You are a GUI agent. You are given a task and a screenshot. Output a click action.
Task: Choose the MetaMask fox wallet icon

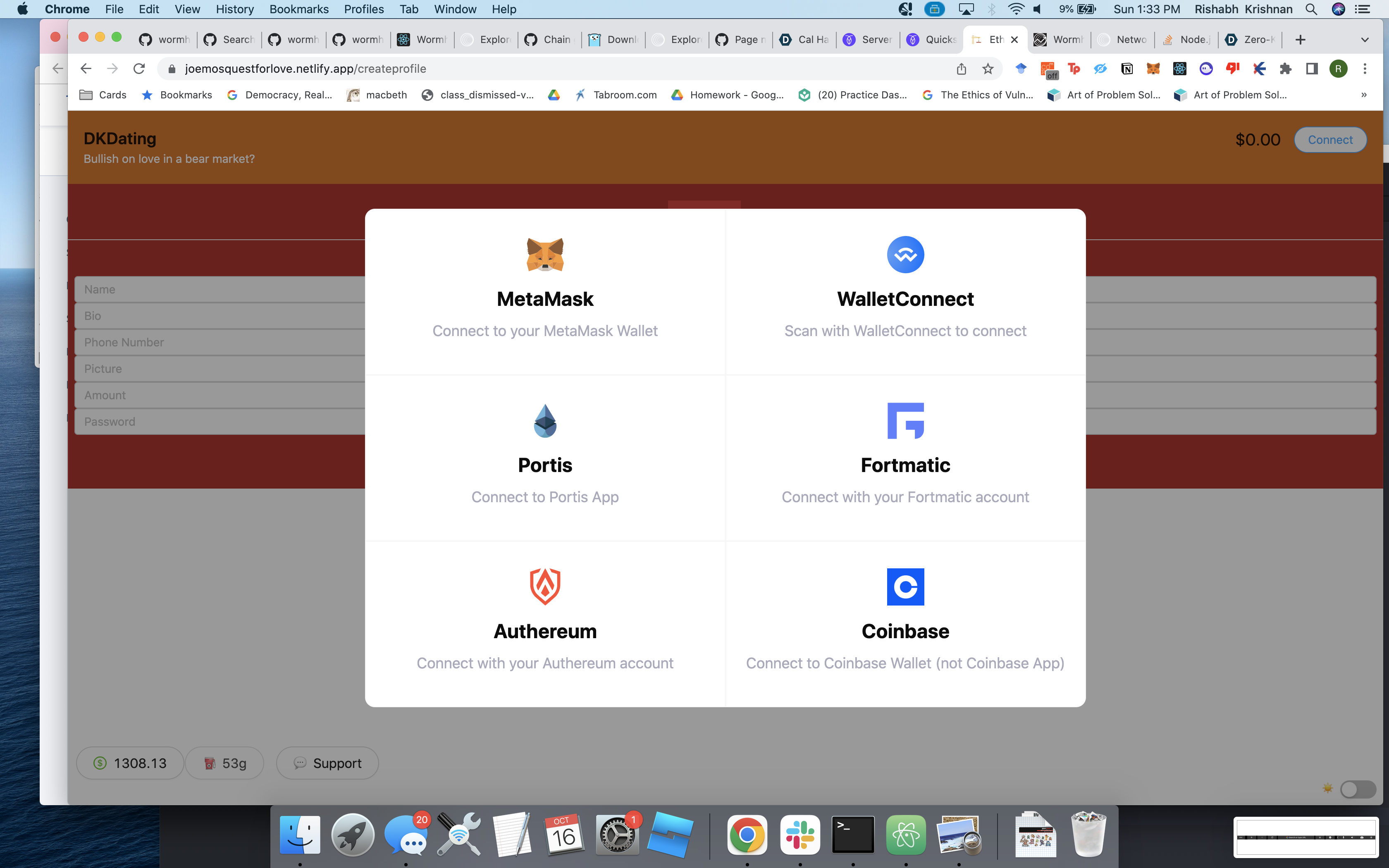[545, 254]
